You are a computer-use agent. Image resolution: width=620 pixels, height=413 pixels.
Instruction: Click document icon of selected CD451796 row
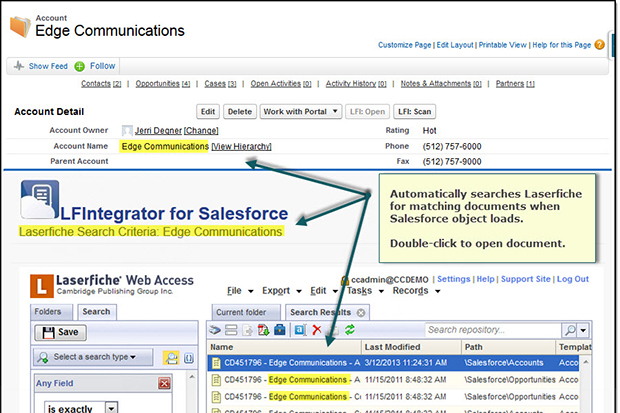(216, 363)
